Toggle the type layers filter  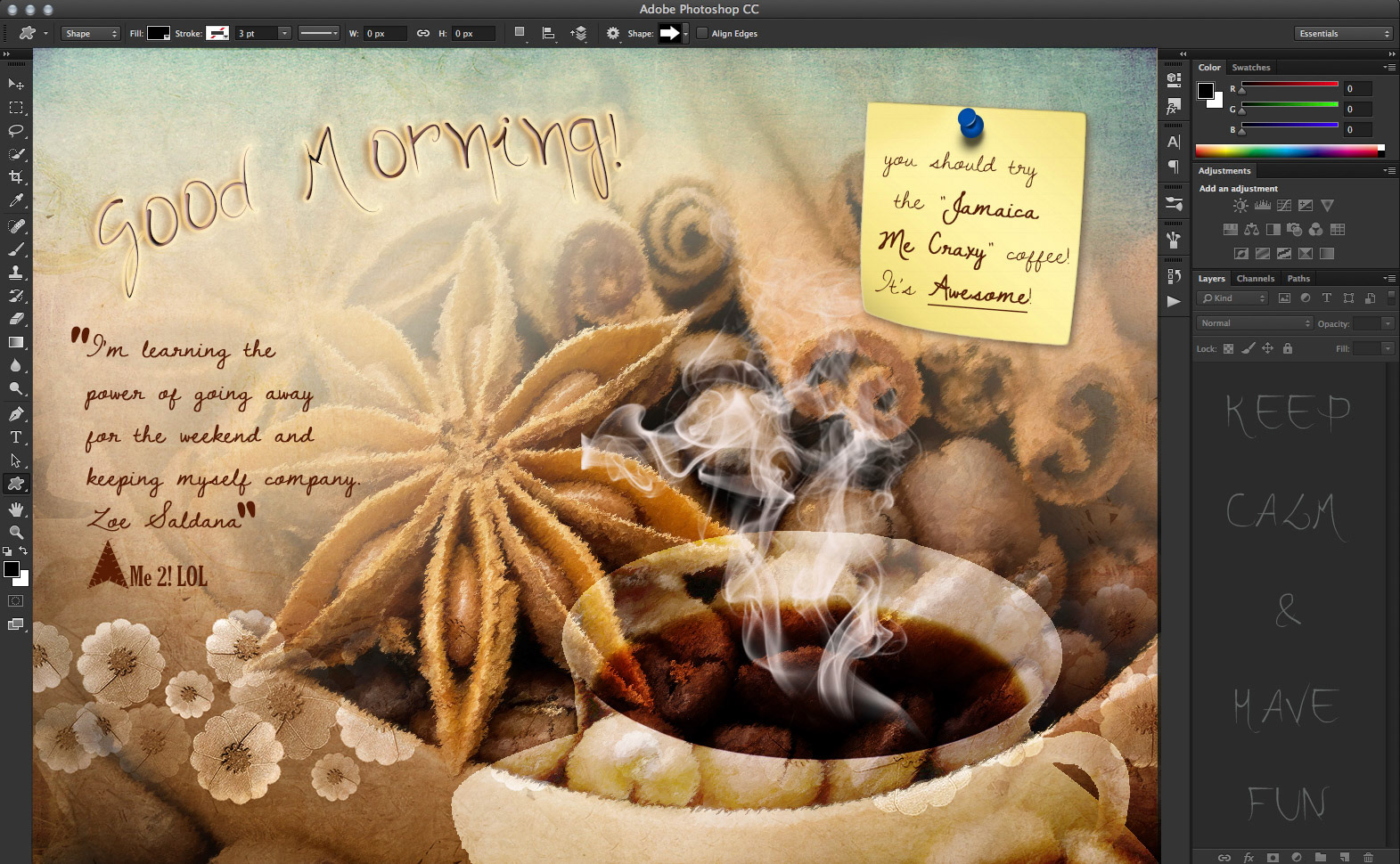(1327, 298)
